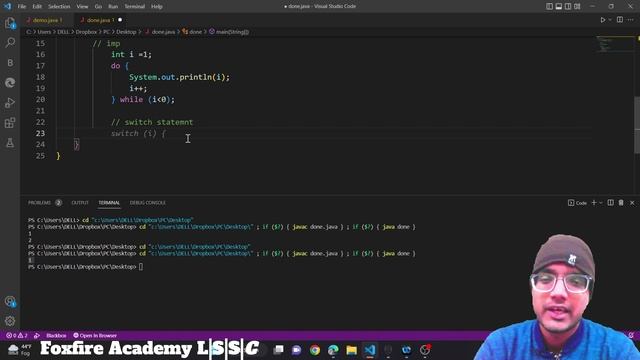Toggle secondary side bar layout icon
Screen dimensions: 640x360
coord(568,6)
